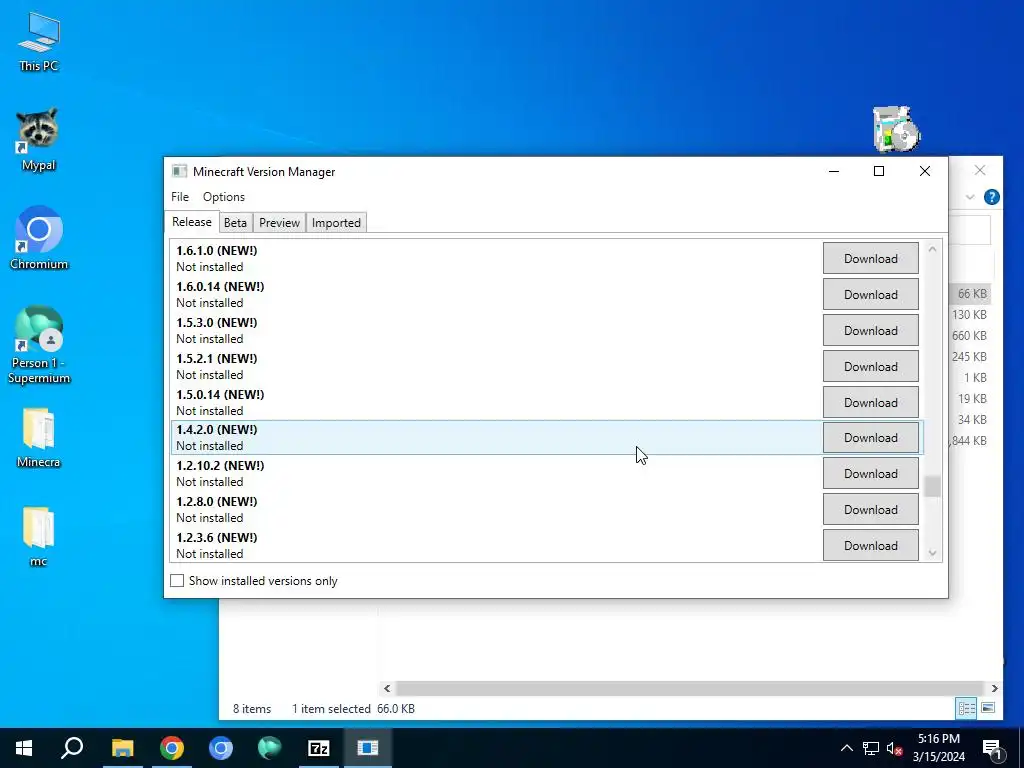Screen dimensions: 1024x768
Task: Open Person 1 - Supermium shortcut
Action: [x=39, y=345]
